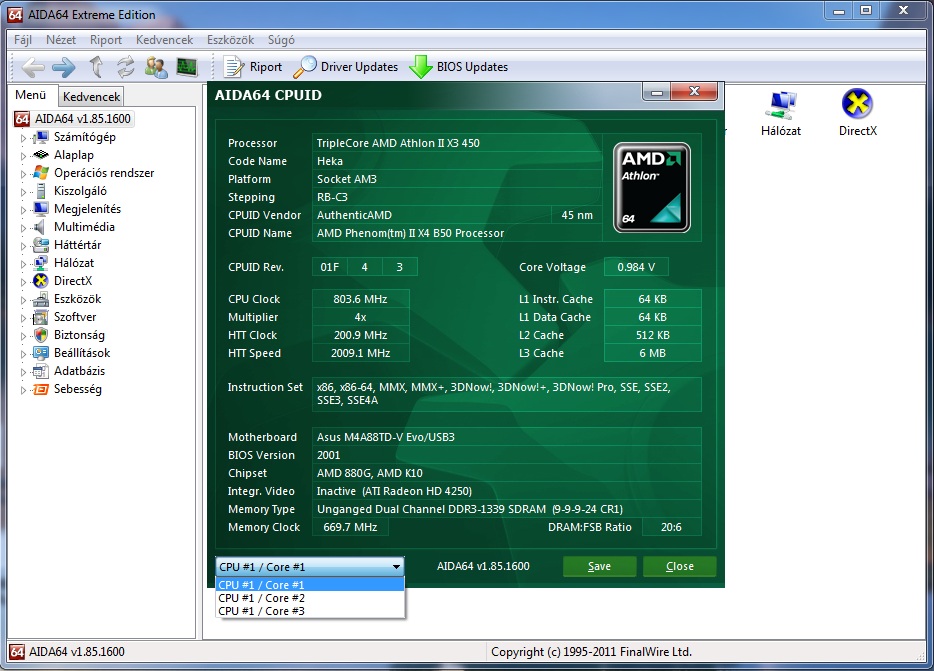Screen dimensions: 934x671
Task: Click the CPU Clock value 803.6 MHz
Action: pos(360,299)
